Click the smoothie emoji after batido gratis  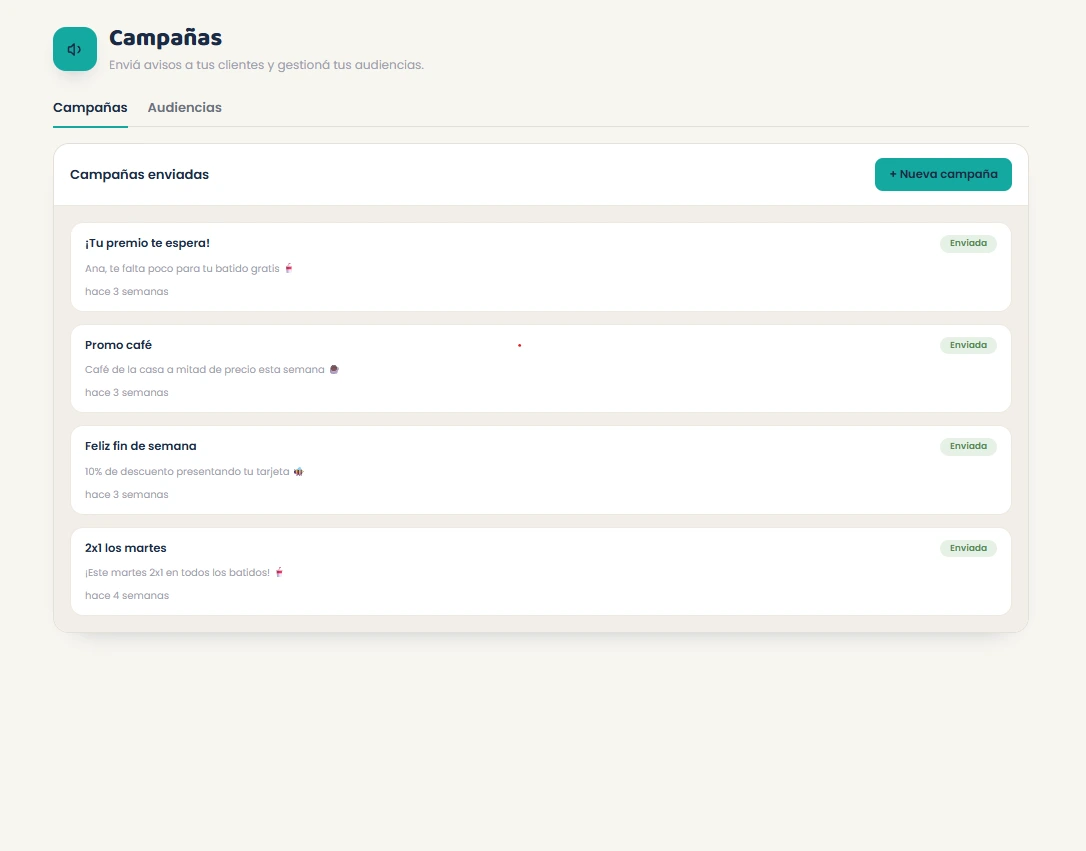(x=289, y=268)
